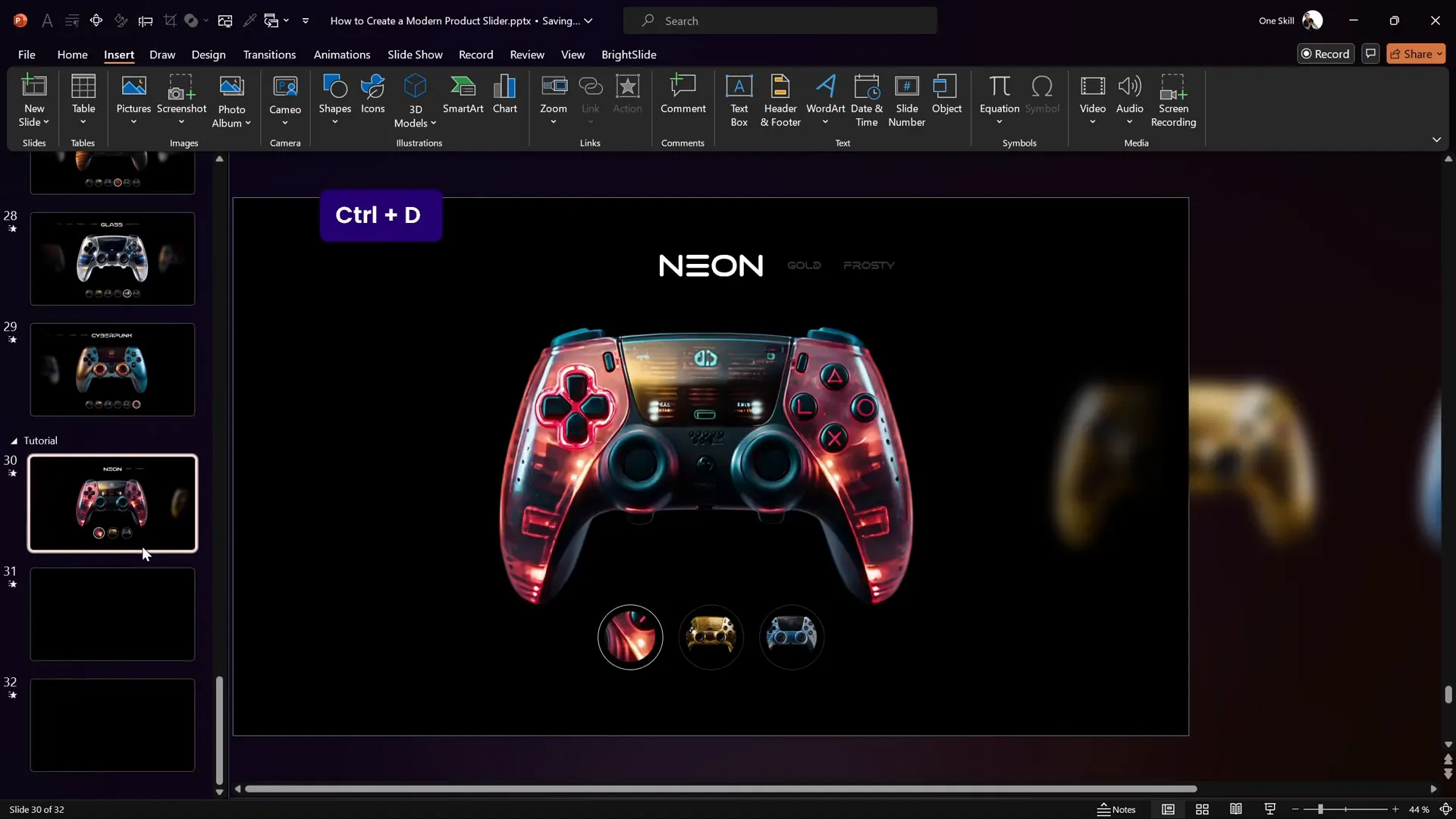The height and width of the screenshot is (819, 1456).
Task: Fit slide to current window
Action: tap(1445, 809)
